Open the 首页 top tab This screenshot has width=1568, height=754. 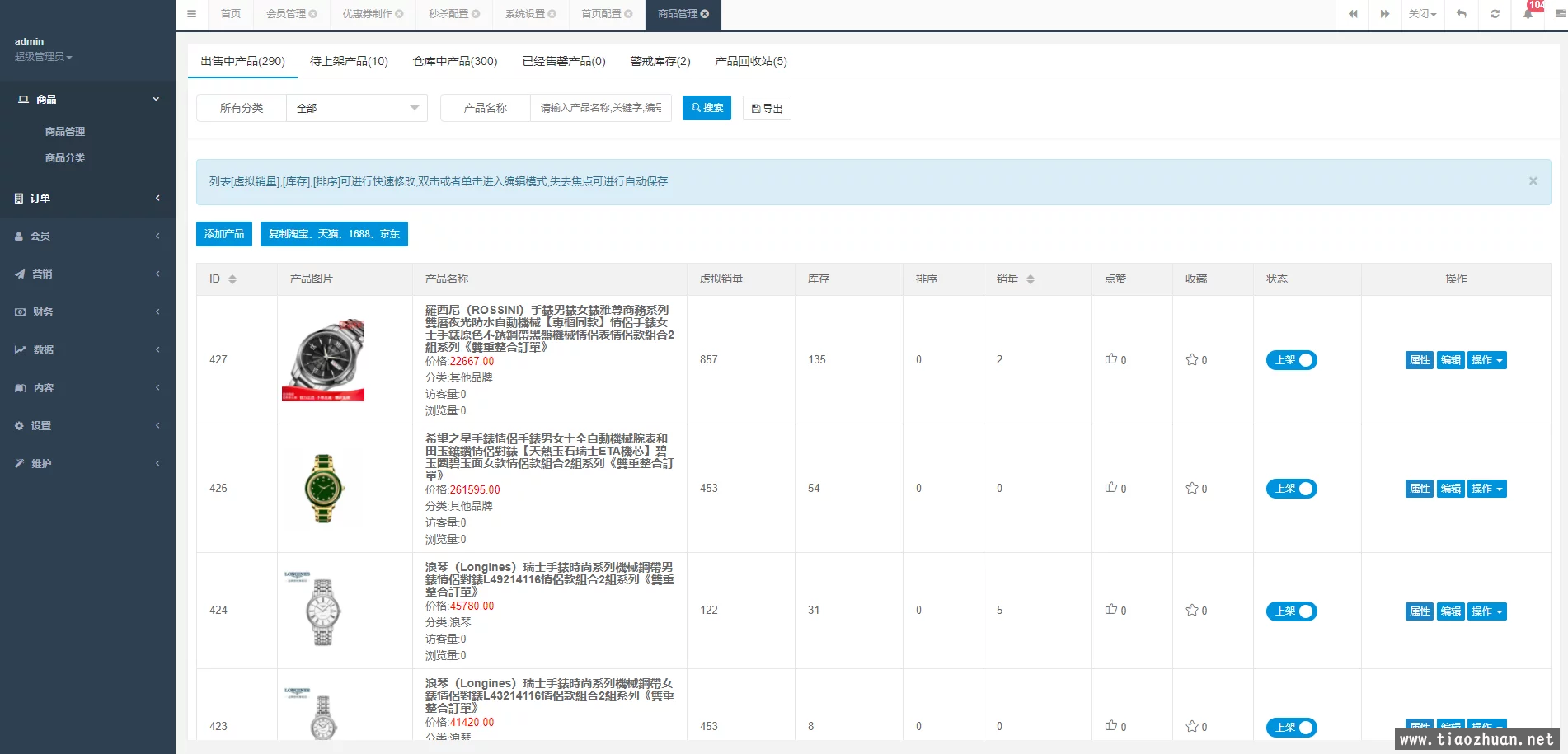[x=231, y=14]
